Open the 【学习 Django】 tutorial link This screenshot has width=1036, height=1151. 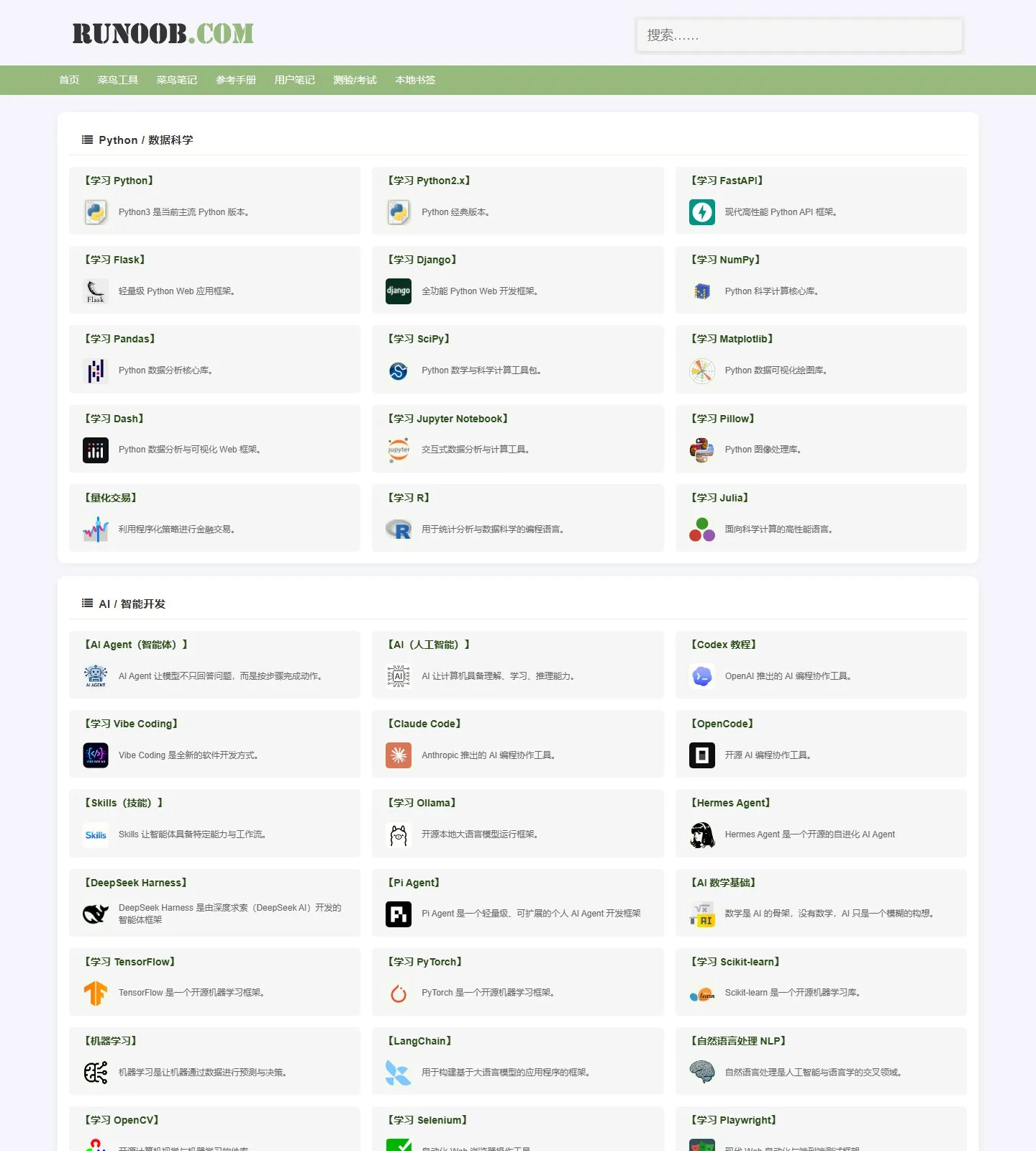pyautogui.click(x=422, y=260)
